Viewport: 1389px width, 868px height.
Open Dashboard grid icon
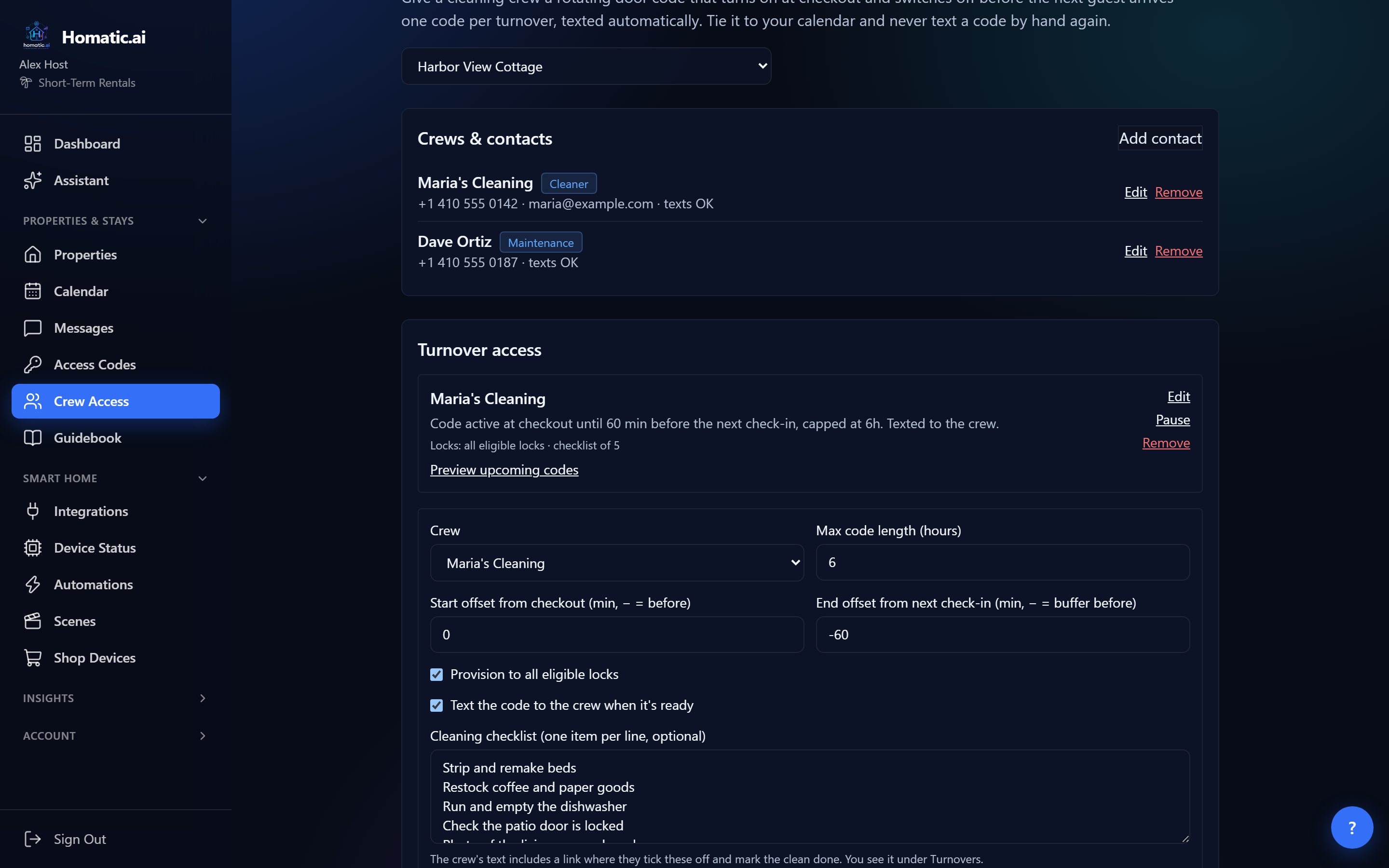(33, 144)
